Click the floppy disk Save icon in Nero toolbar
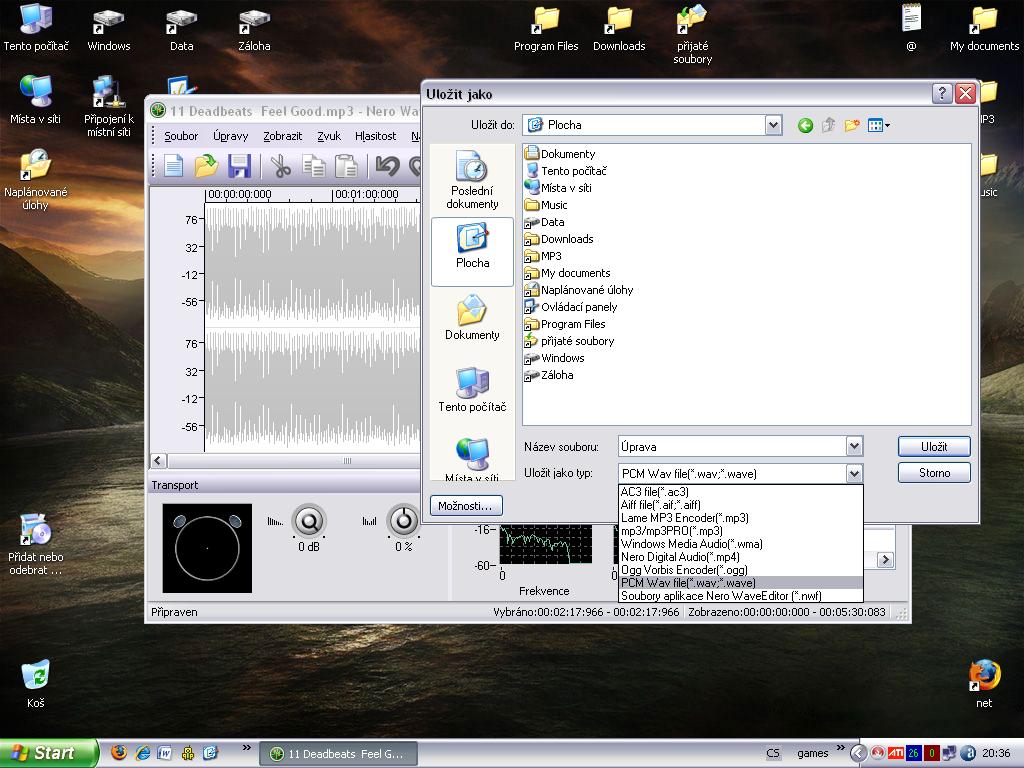This screenshot has width=1024, height=768. click(240, 166)
